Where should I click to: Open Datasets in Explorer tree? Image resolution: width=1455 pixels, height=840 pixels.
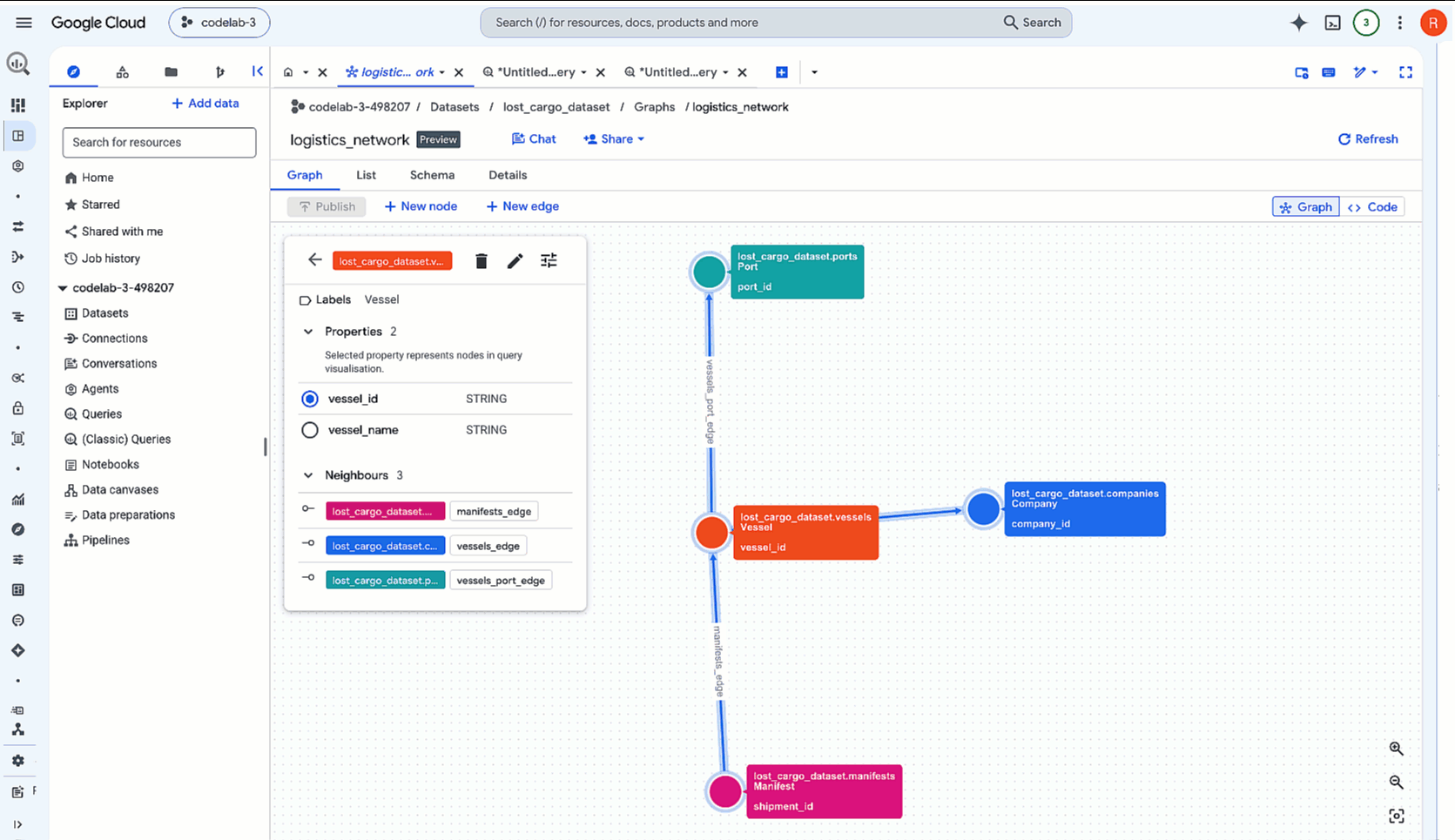(104, 313)
